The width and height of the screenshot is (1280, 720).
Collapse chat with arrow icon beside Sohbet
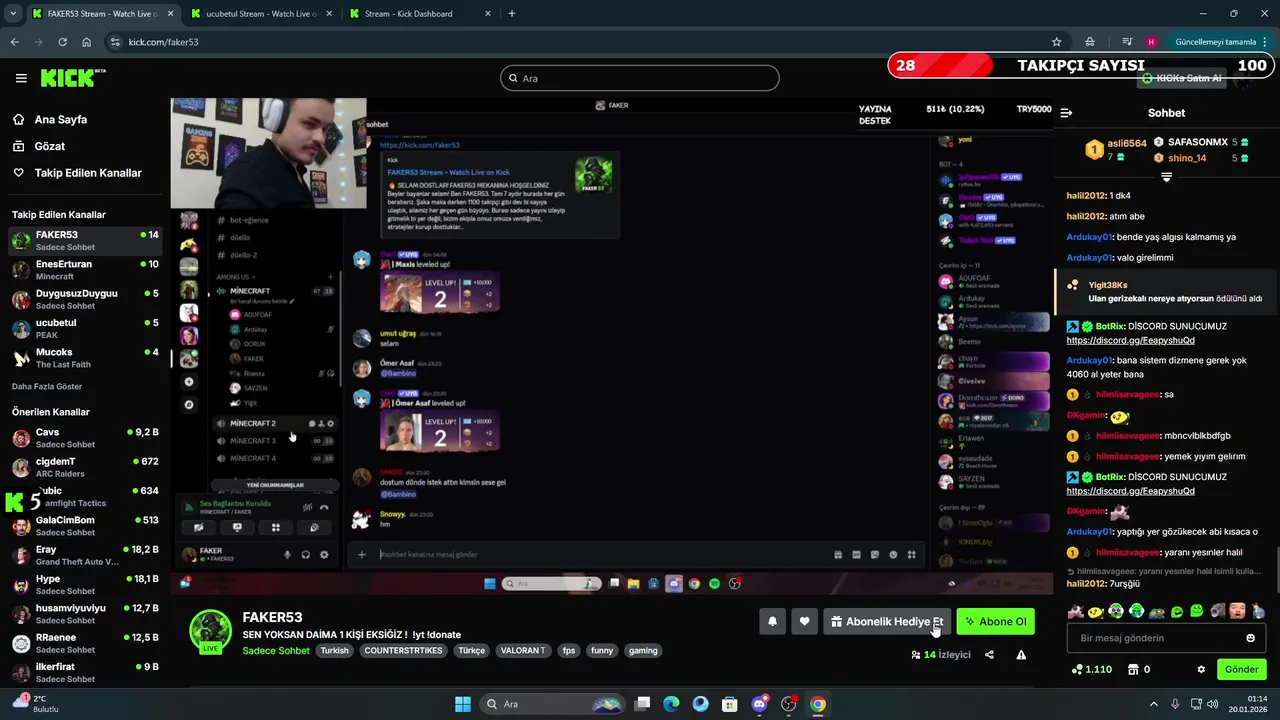pyautogui.click(x=1066, y=113)
